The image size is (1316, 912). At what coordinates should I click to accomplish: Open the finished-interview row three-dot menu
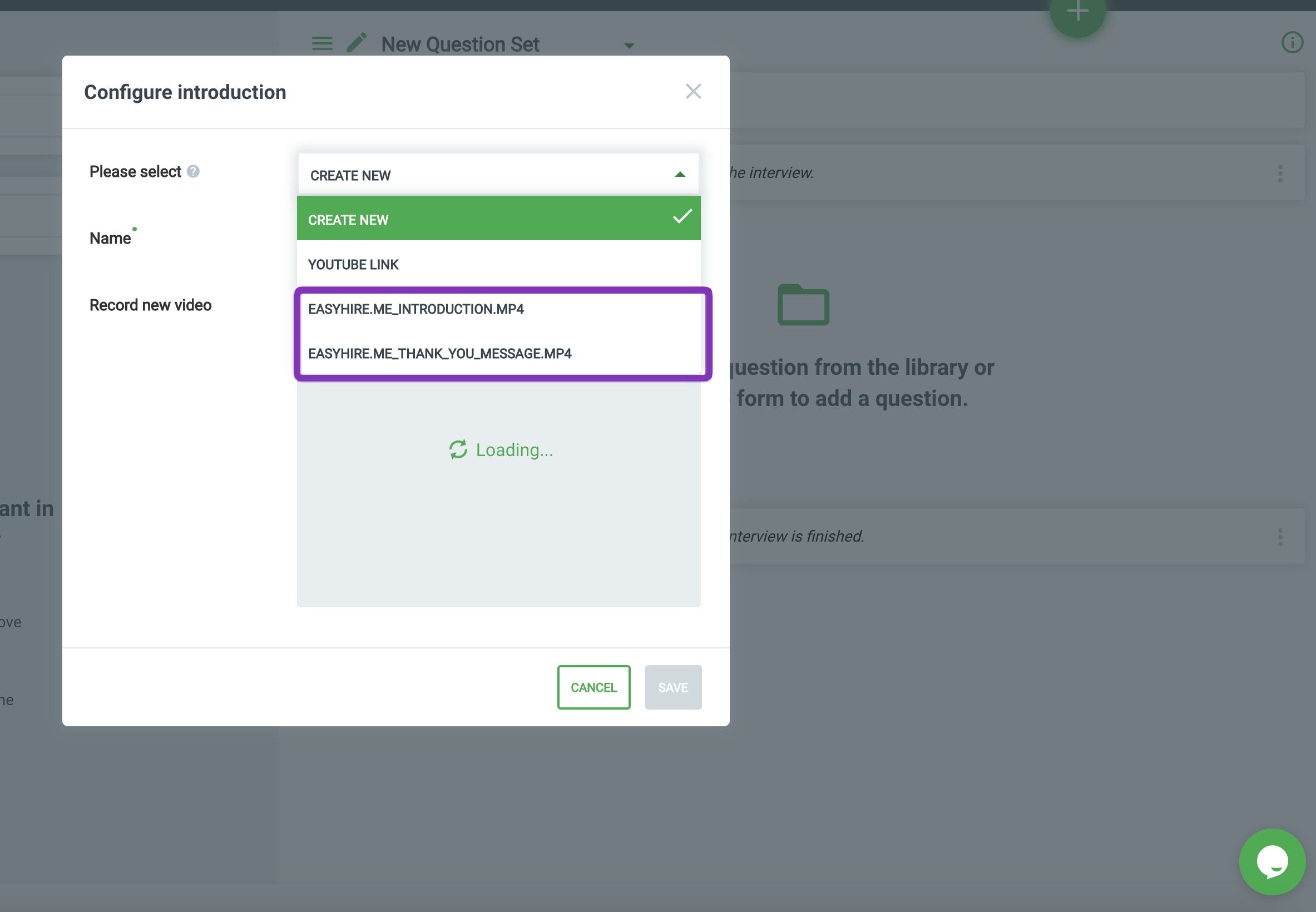click(1279, 537)
